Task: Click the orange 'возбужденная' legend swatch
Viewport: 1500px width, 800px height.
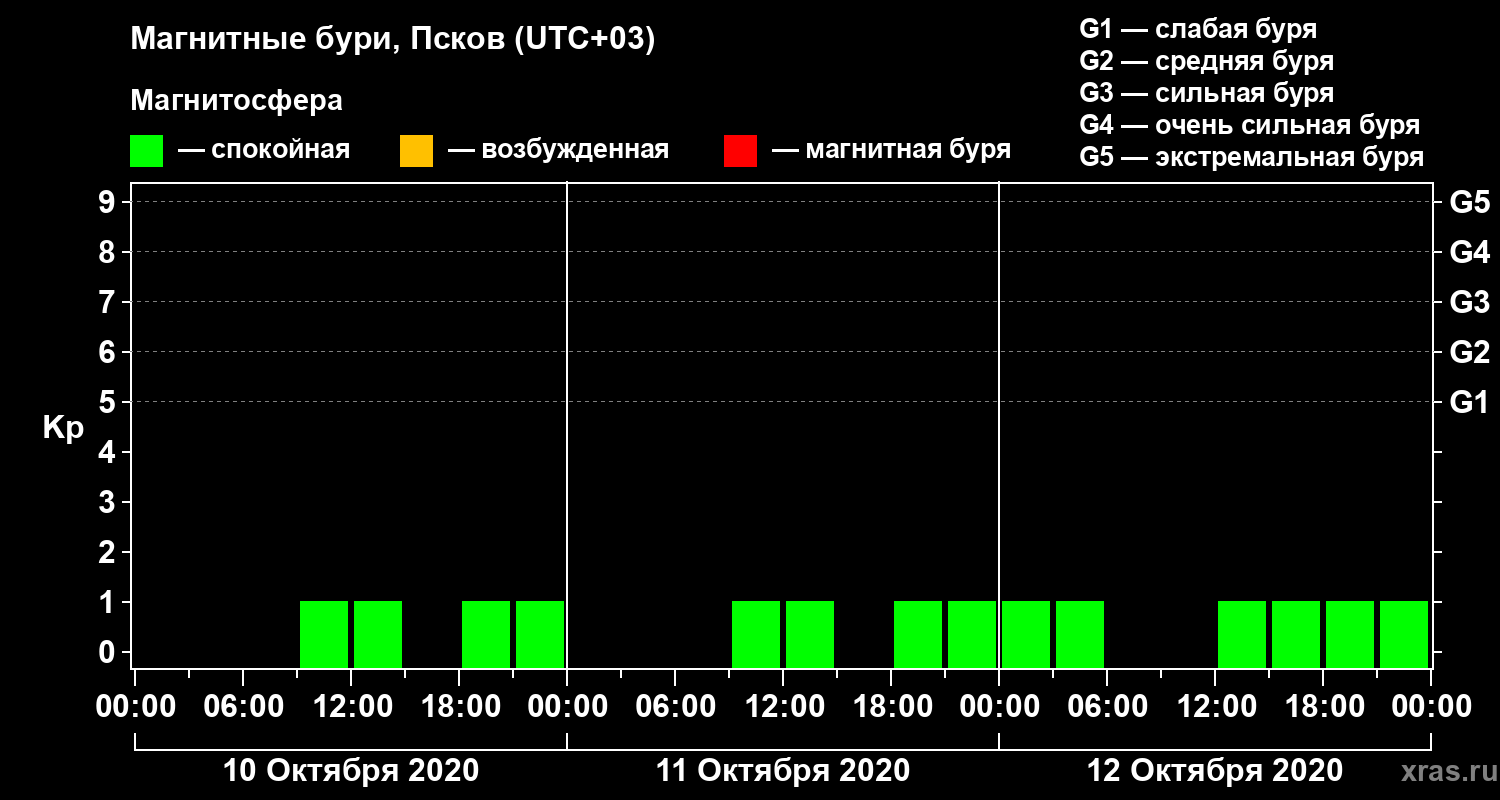Action: tap(416, 151)
